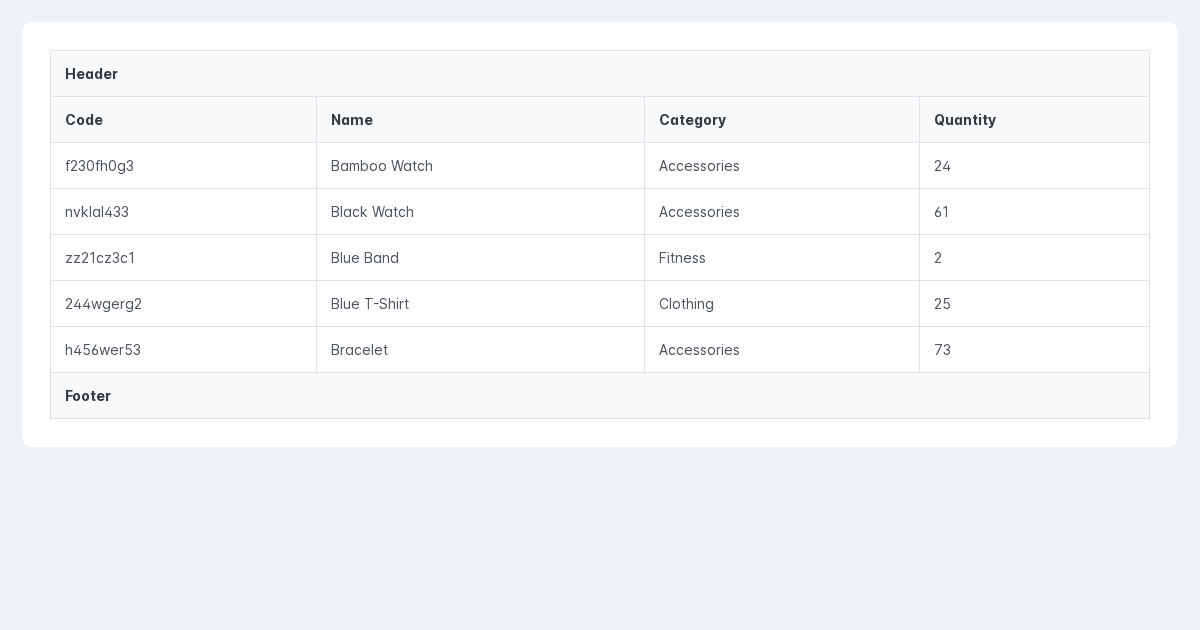The image size is (1200, 630).
Task: Click the quantity 2 cell
Action: coord(938,258)
